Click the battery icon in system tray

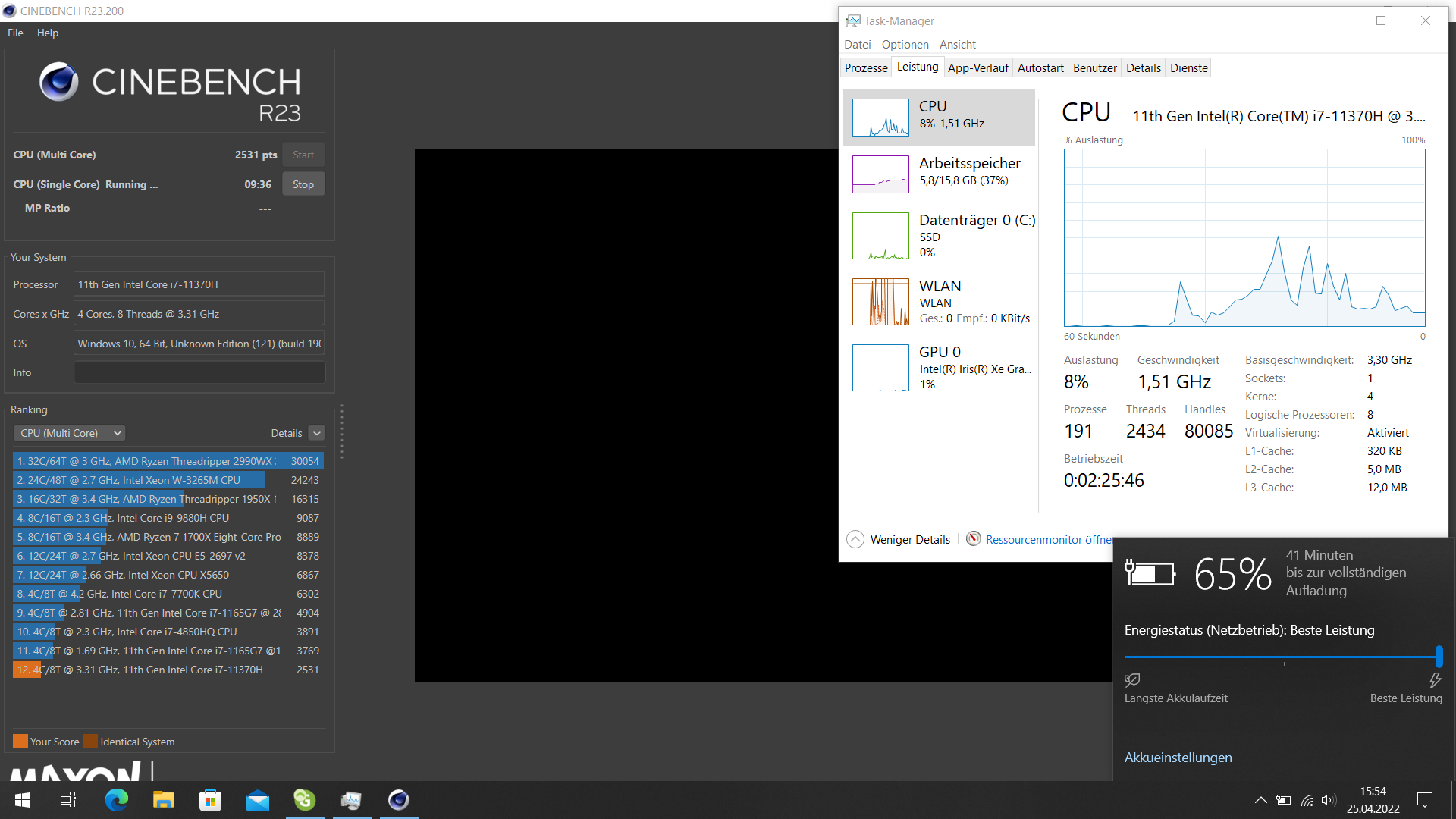1283,800
